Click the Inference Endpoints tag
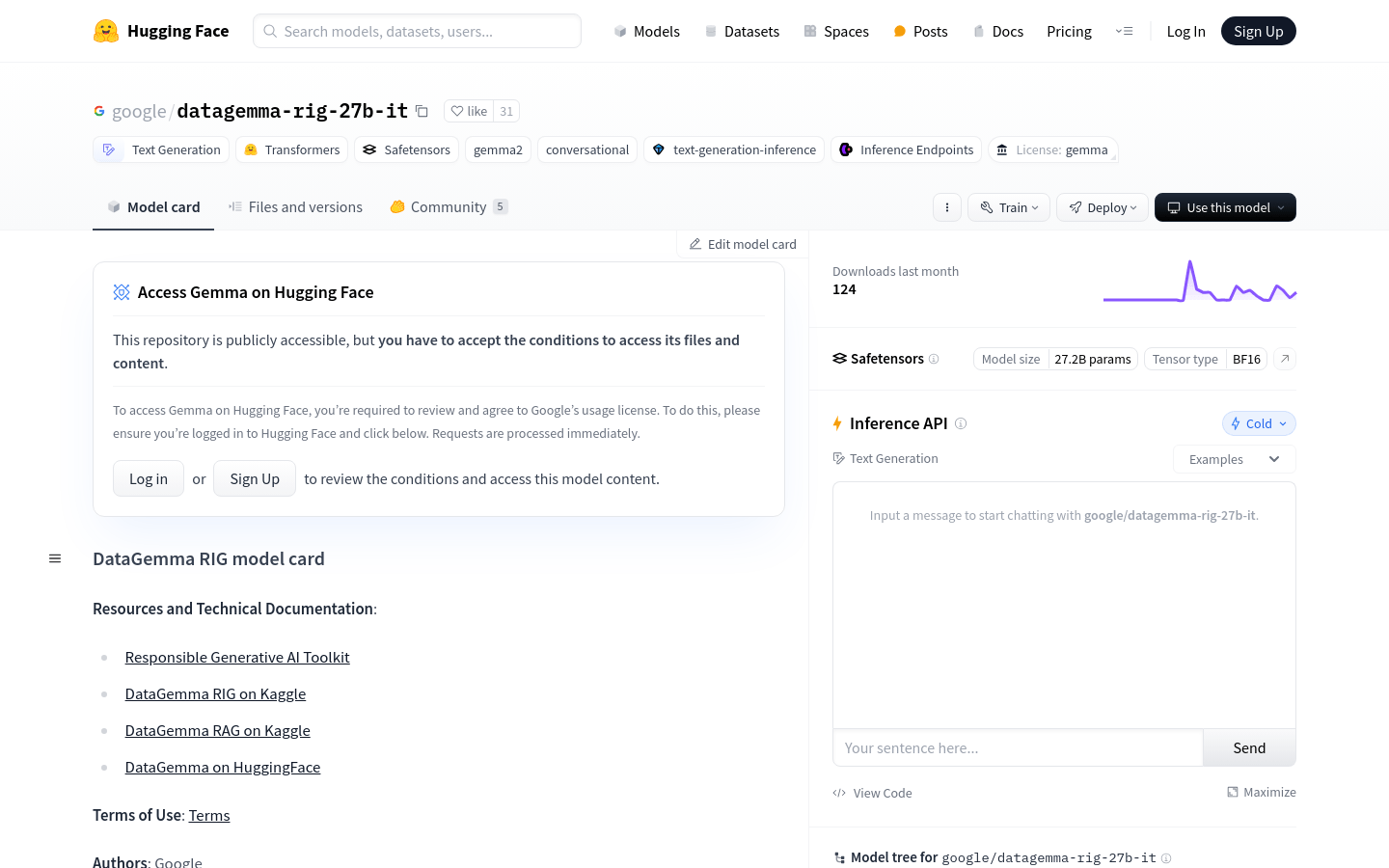1389x868 pixels. [907, 149]
